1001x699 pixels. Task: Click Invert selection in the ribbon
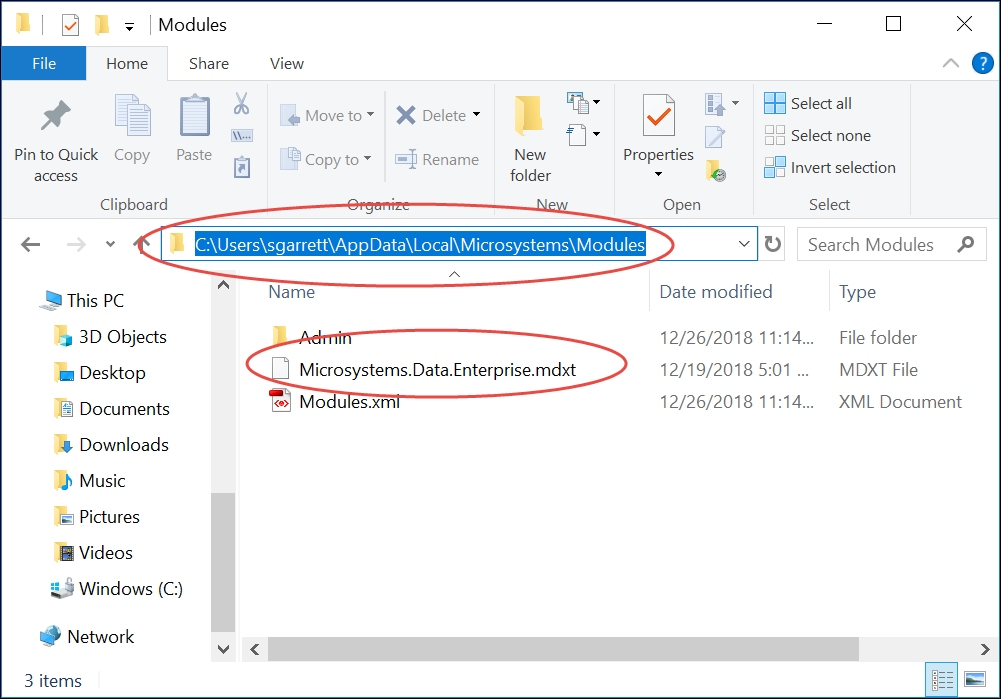830,168
